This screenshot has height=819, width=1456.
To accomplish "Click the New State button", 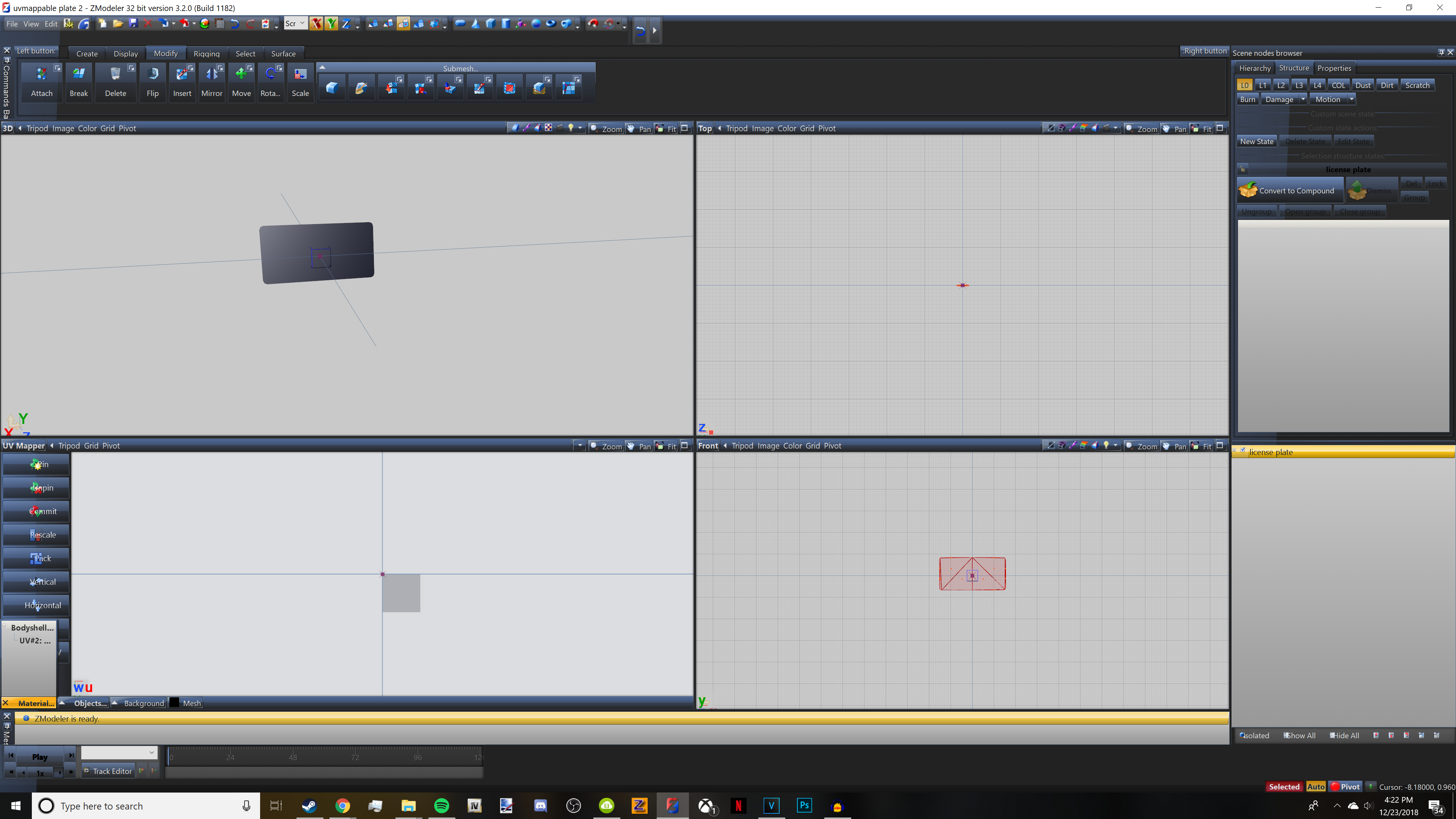I will coord(1257,141).
